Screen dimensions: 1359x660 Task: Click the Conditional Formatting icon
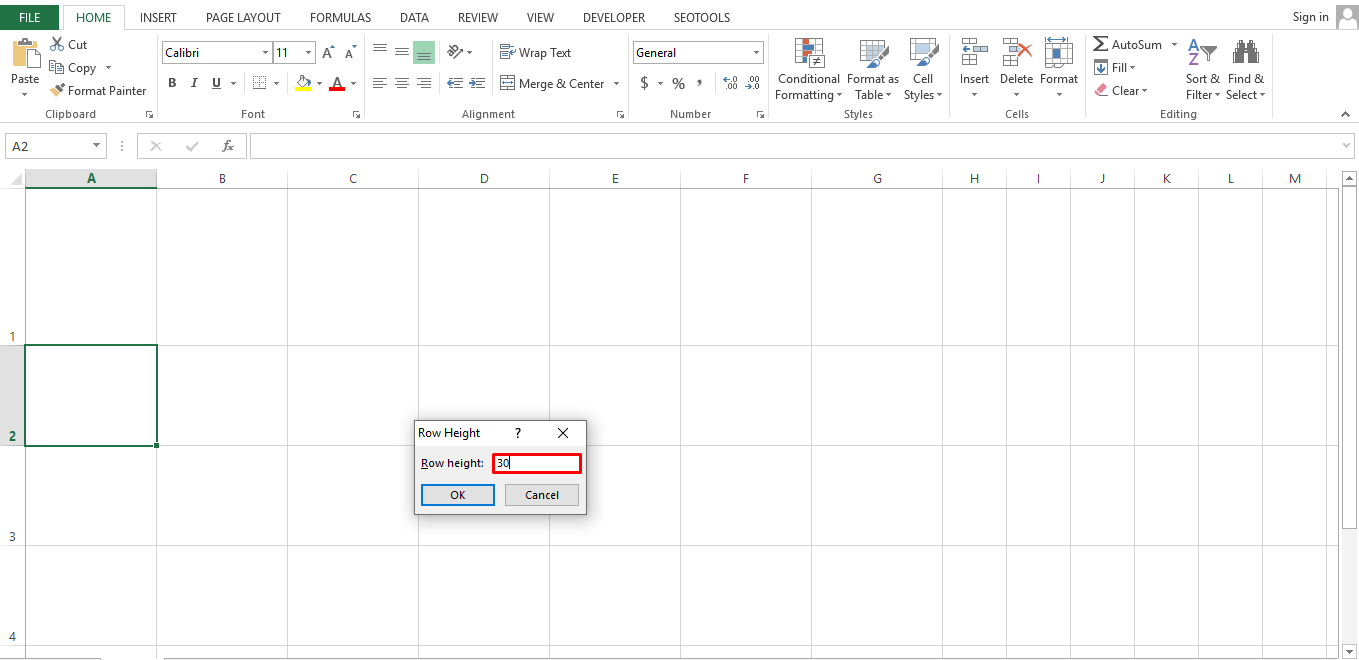(808, 54)
